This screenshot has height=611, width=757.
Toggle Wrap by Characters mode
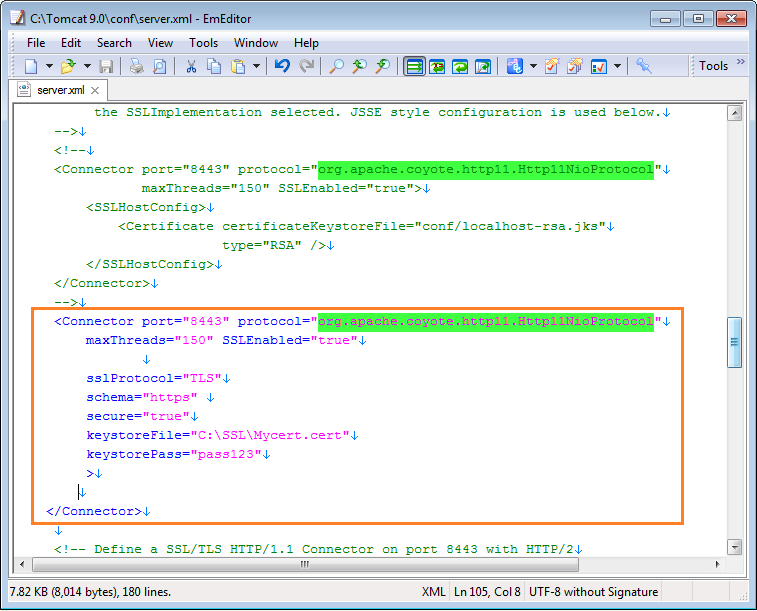[437, 66]
